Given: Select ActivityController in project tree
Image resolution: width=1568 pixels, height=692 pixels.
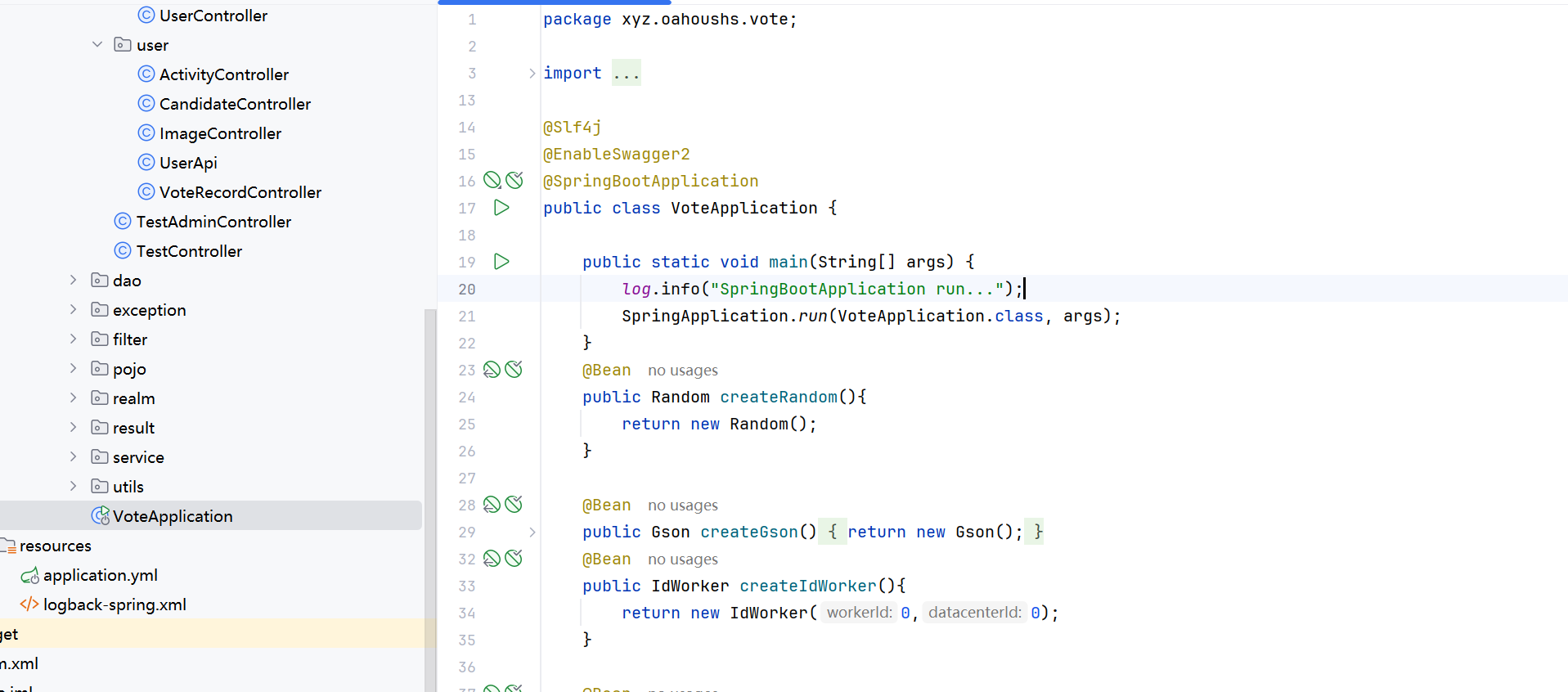Looking at the screenshot, I should click(x=224, y=74).
